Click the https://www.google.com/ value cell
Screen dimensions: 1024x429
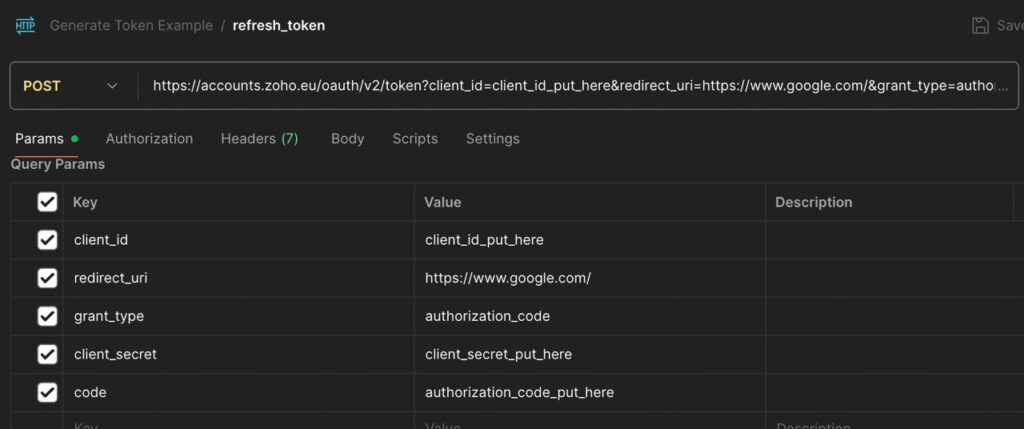click(590, 278)
